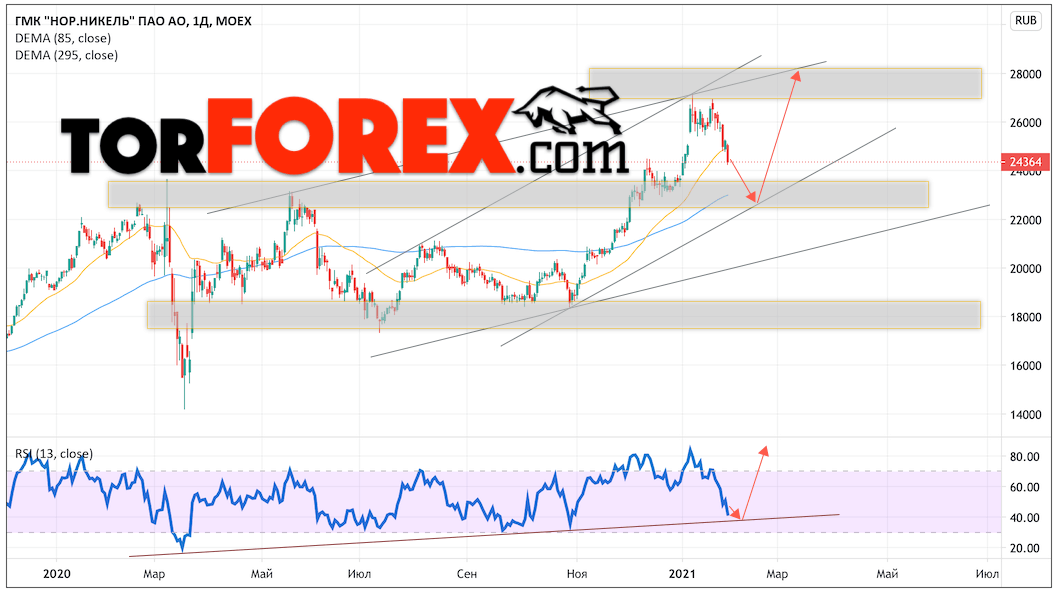
Task: Click the Мар 2020 time axis label
Action: (x=154, y=574)
